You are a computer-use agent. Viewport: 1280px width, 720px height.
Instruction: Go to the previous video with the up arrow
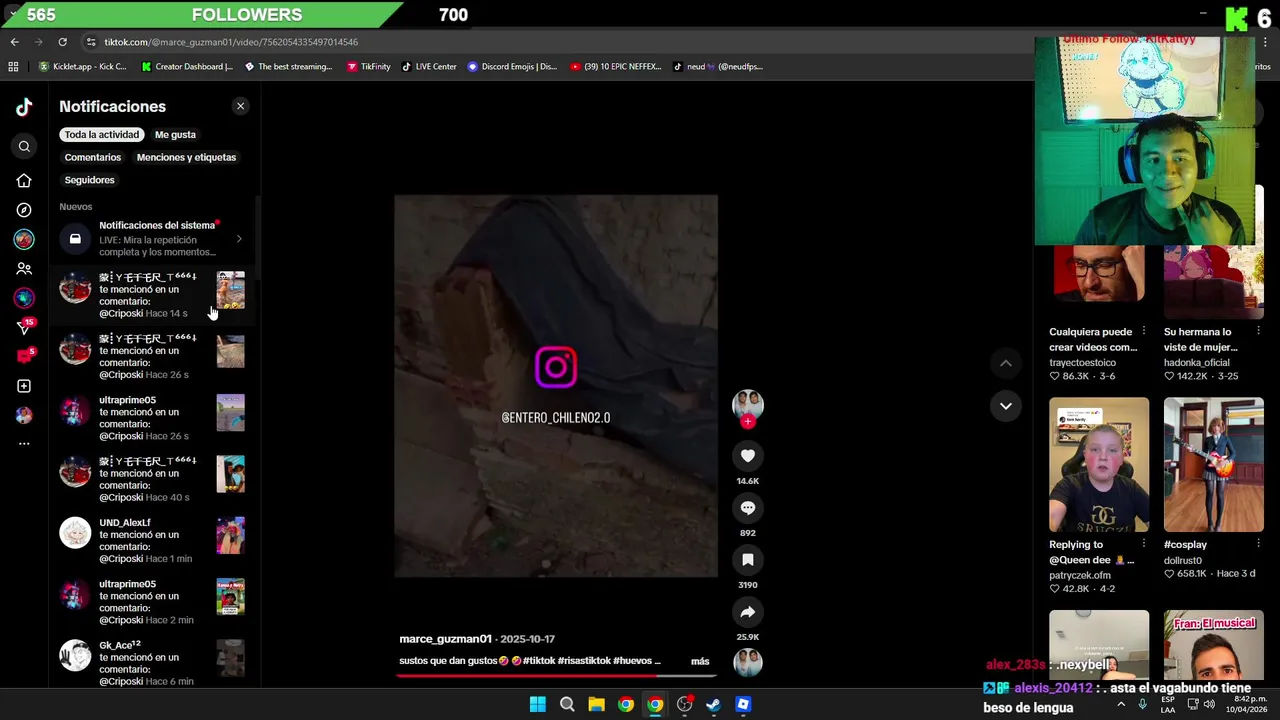click(x=1005, y=363)
